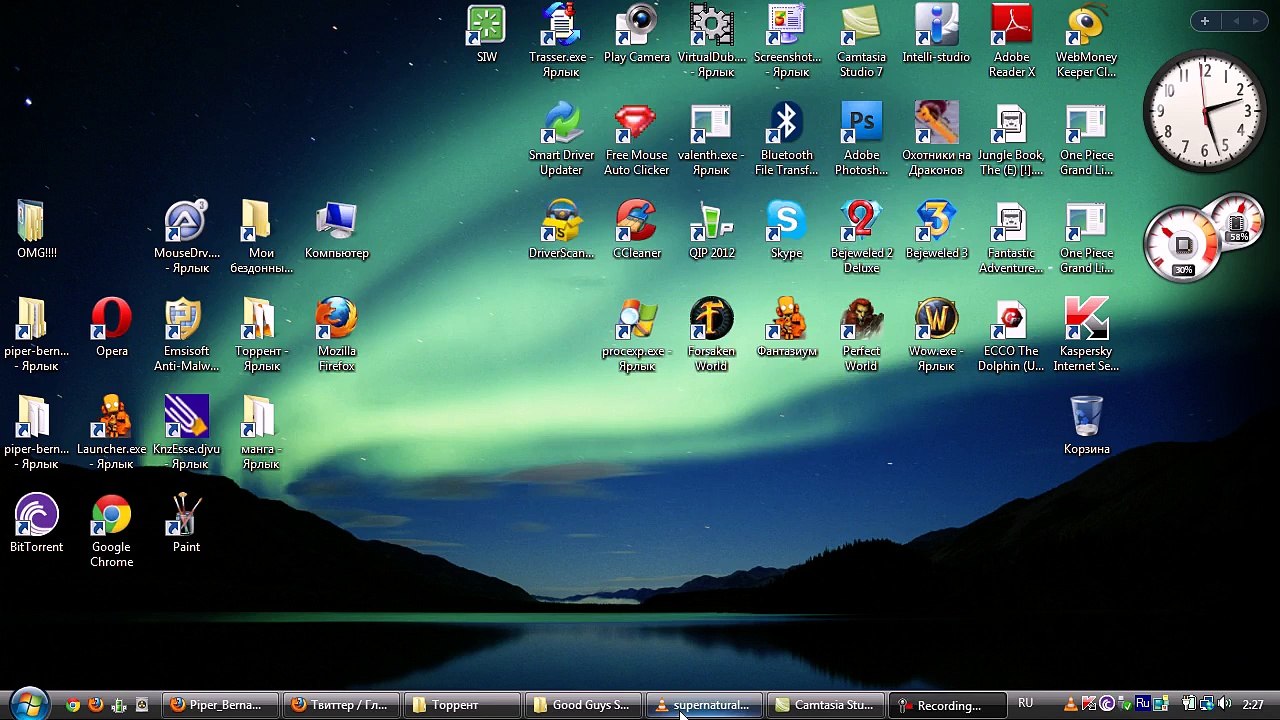Launch QIP 2012 messenger icon
This screenshot has width=1280, height=720.
tap(711, 230)
